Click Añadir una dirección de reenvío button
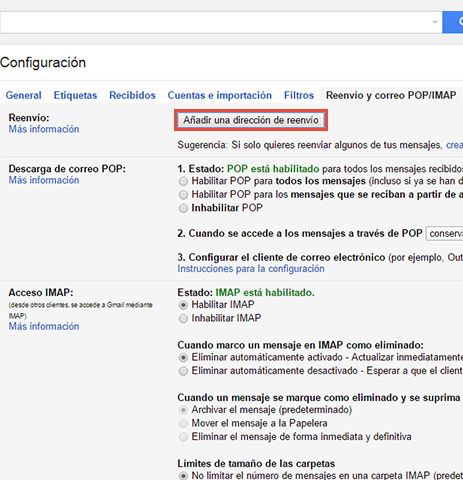This screenshot has width=463, height=480. point(251,120)
